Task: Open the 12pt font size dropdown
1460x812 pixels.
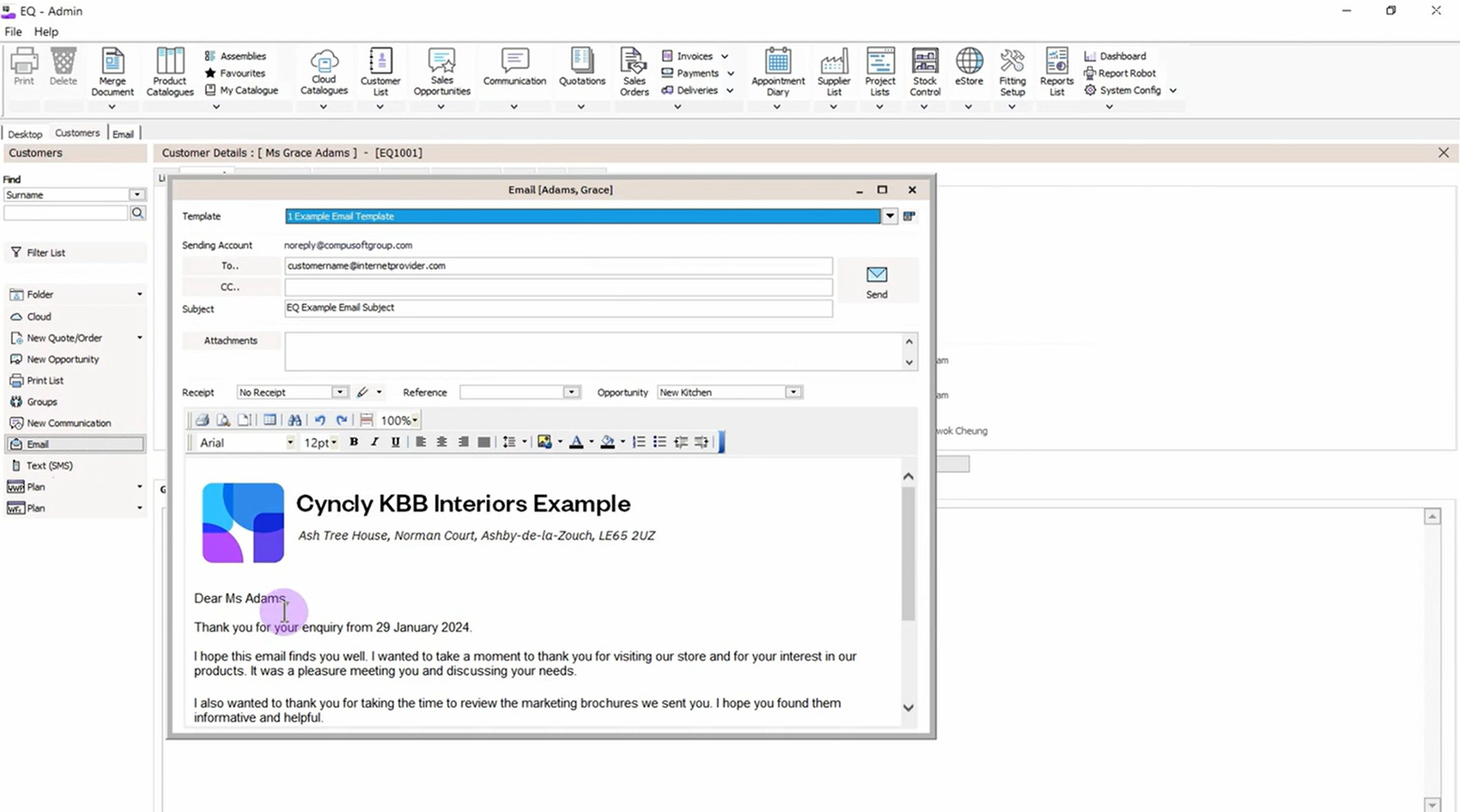Action: coord(334,443)
